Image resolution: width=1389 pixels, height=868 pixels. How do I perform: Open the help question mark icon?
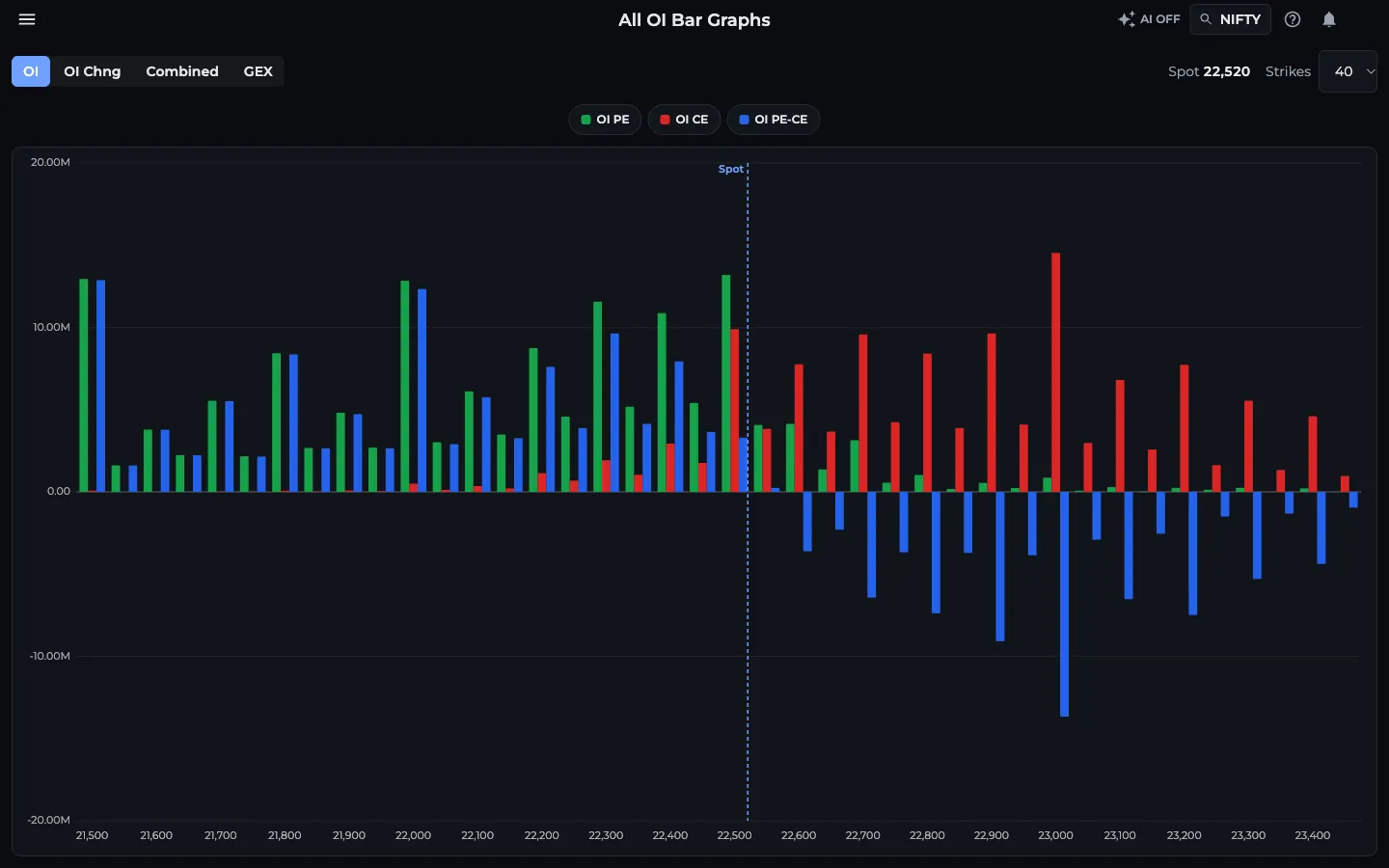tap(1293, 19)
